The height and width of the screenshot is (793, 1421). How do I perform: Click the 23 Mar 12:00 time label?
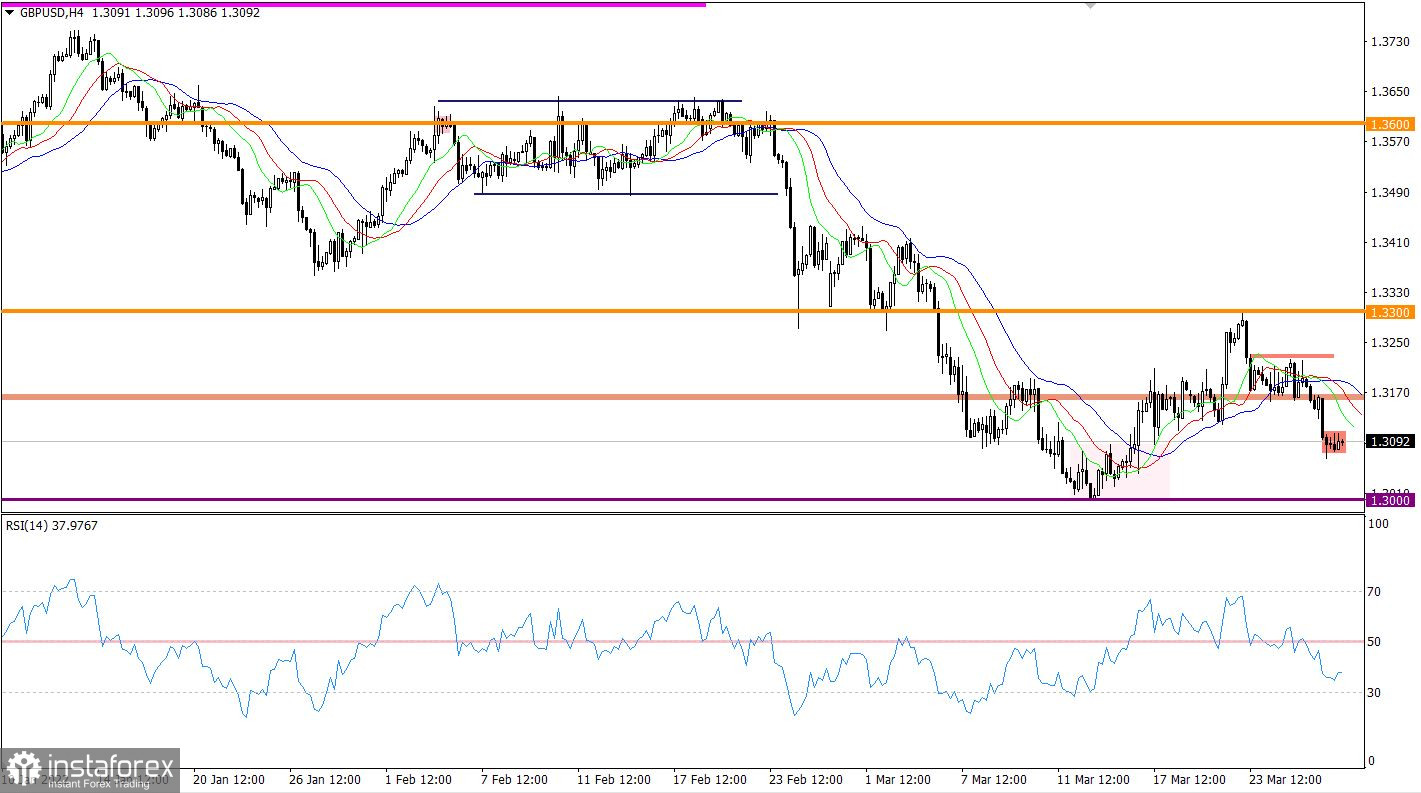(1287, 779)
